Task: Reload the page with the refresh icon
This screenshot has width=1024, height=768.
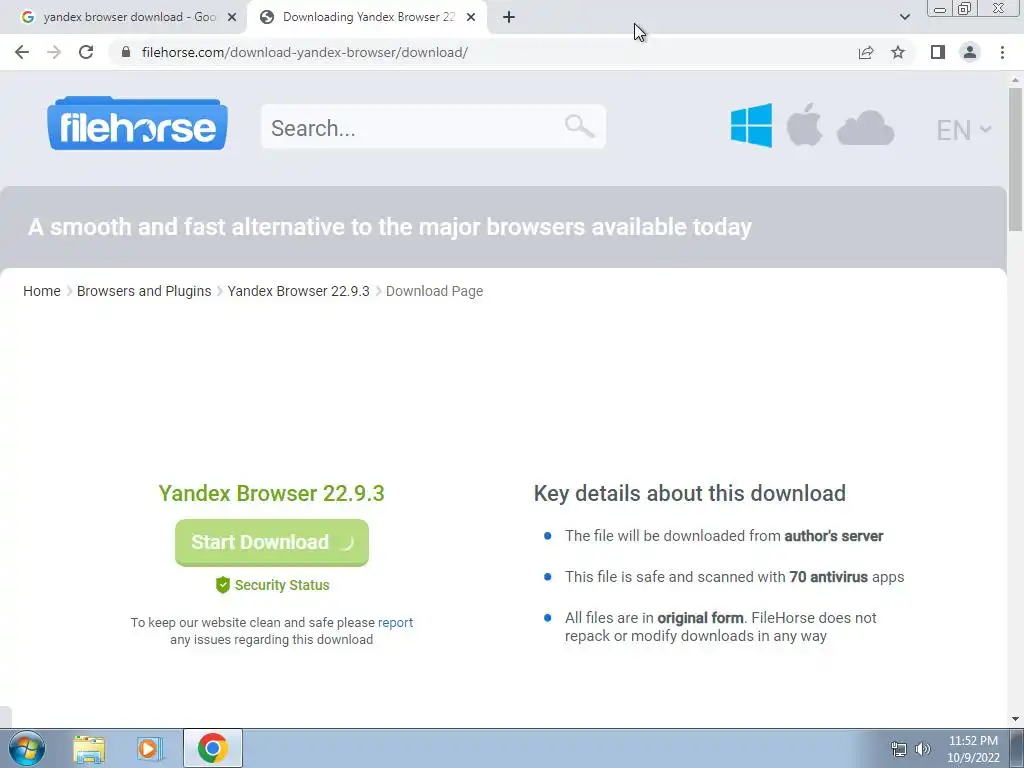Action: click(x=86, y=52)
